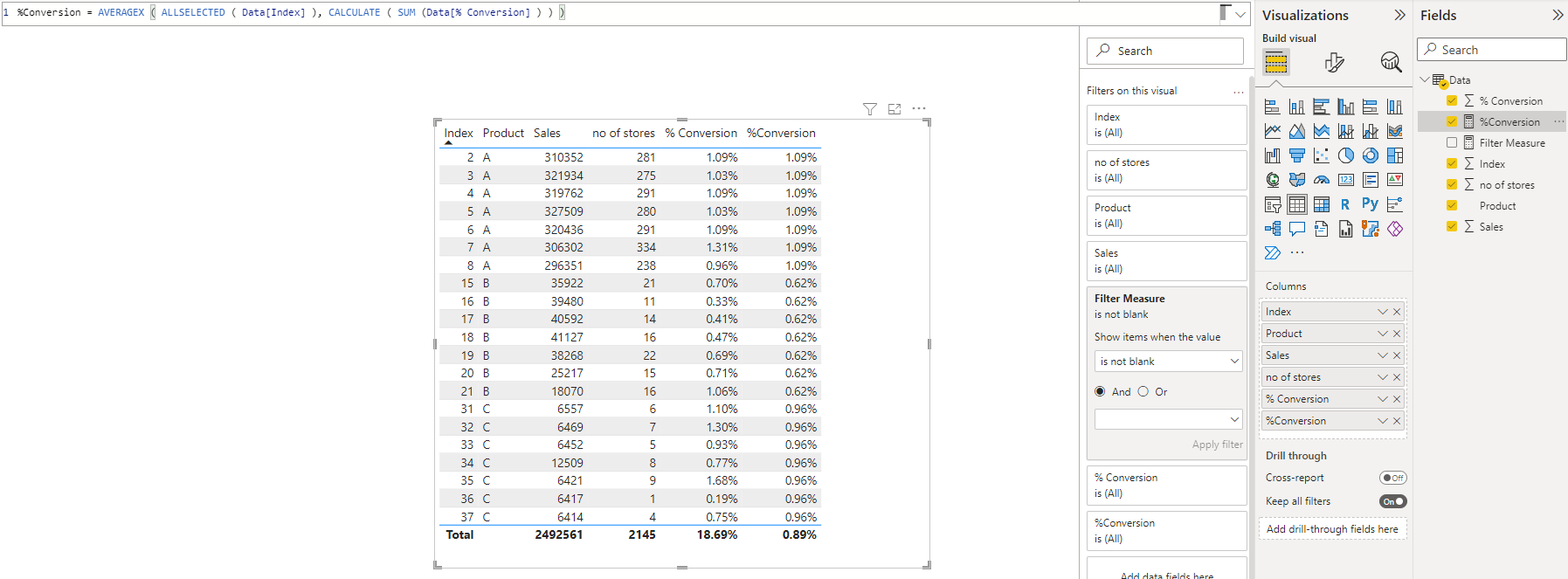
Task: Open the 'is not blank' condition dropdown
Action: pyautogui.click(x=1169, y=361)
